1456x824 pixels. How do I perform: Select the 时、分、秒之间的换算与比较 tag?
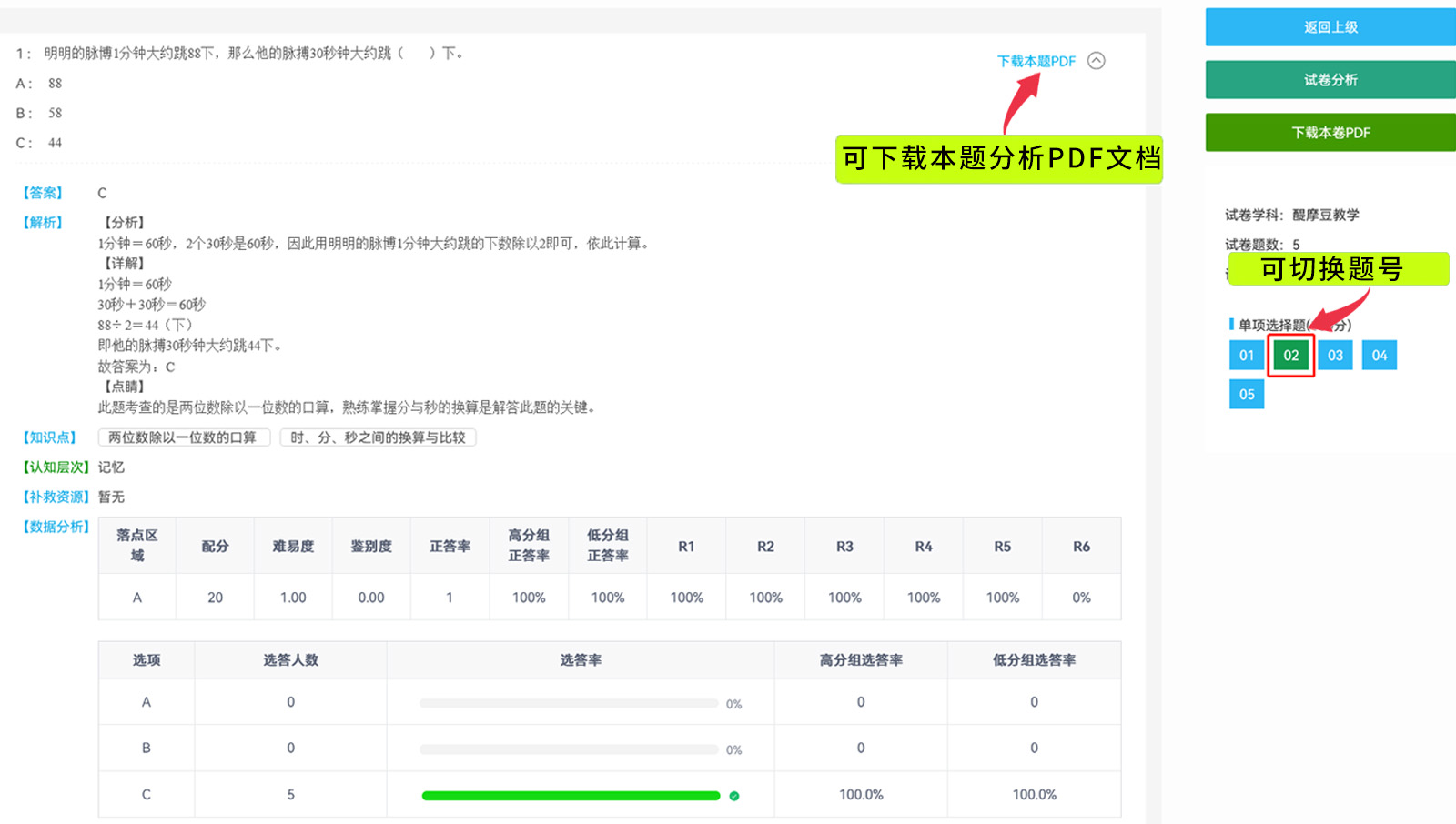(378, 437)
